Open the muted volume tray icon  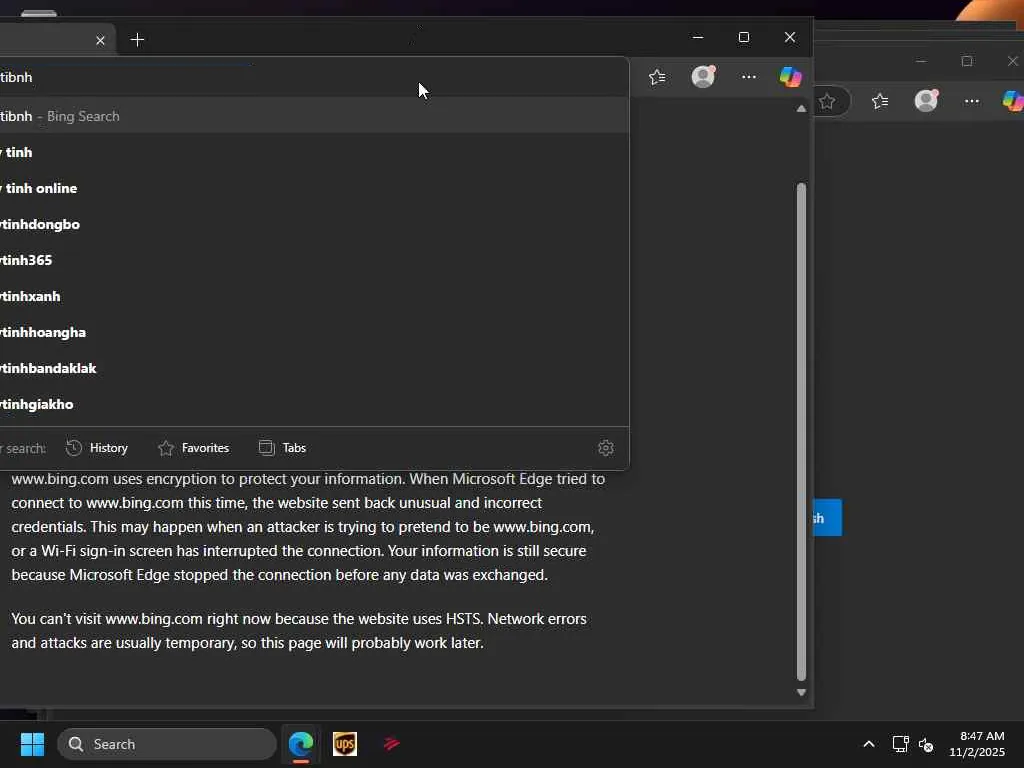(925, 744)
